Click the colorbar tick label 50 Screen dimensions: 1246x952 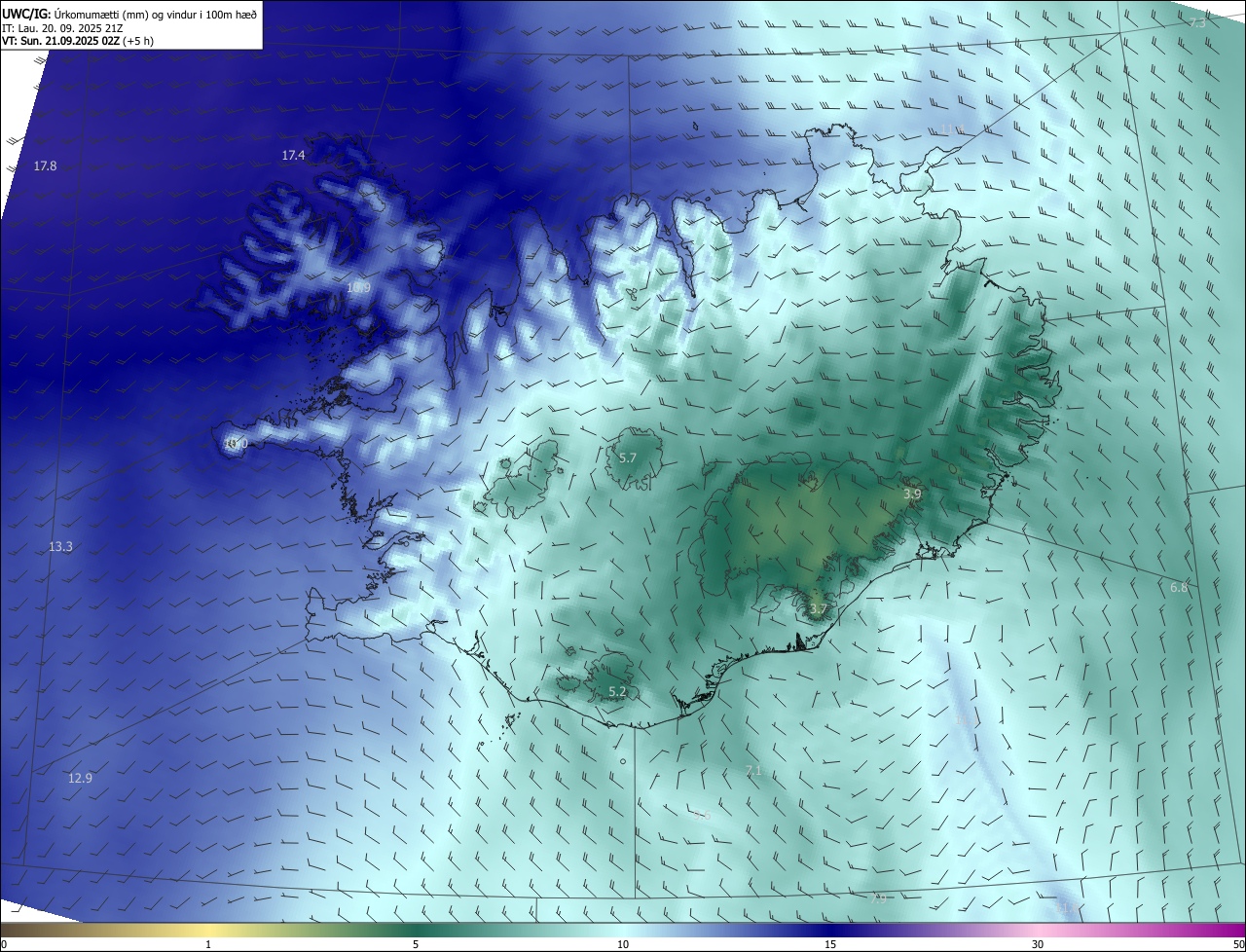click(x=1238, y=944)
